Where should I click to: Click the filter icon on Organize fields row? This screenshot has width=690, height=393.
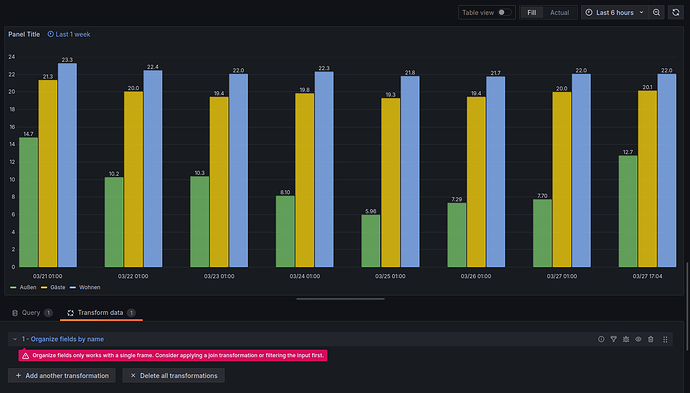613,339
